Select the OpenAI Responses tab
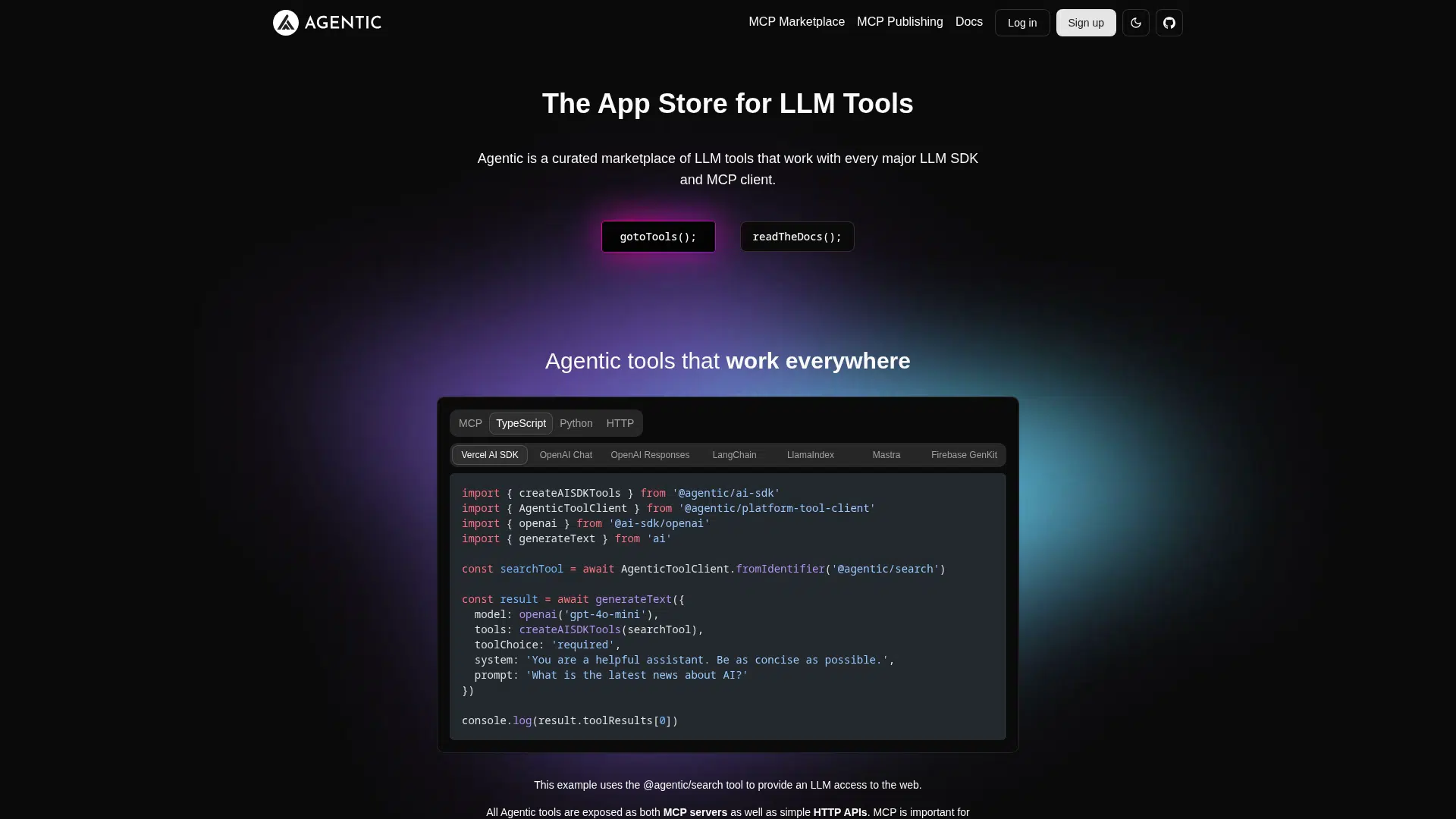This screenshot has width=1456, height=819. point(650,455)
